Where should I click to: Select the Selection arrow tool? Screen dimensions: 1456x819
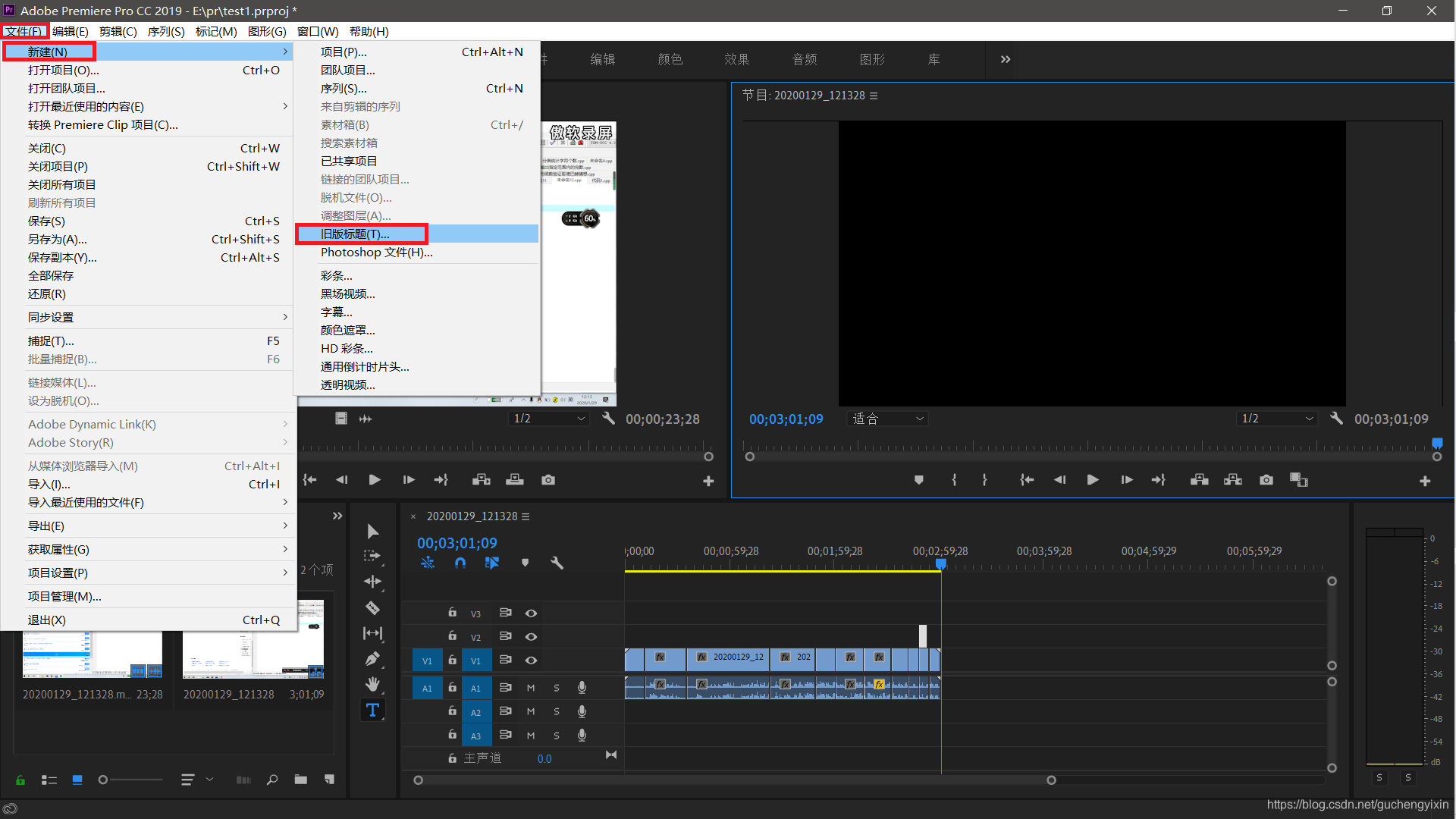[x=372, y=531]
